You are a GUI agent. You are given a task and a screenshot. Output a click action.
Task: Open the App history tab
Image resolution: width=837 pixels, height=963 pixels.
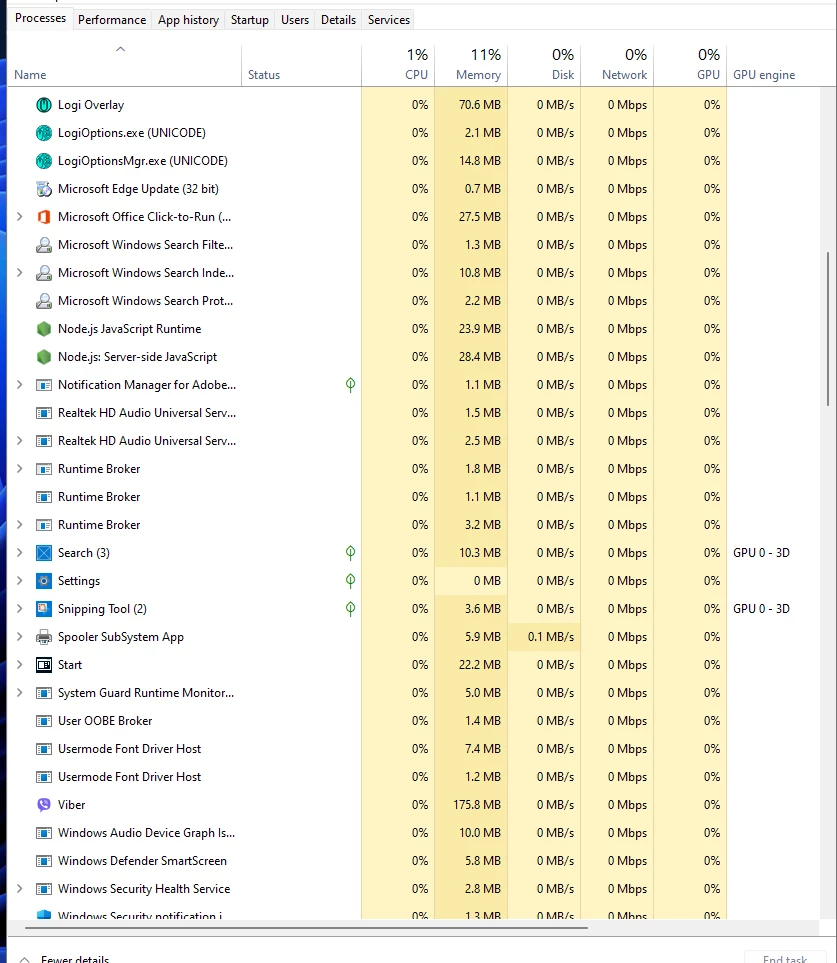(x=188, y=20)
